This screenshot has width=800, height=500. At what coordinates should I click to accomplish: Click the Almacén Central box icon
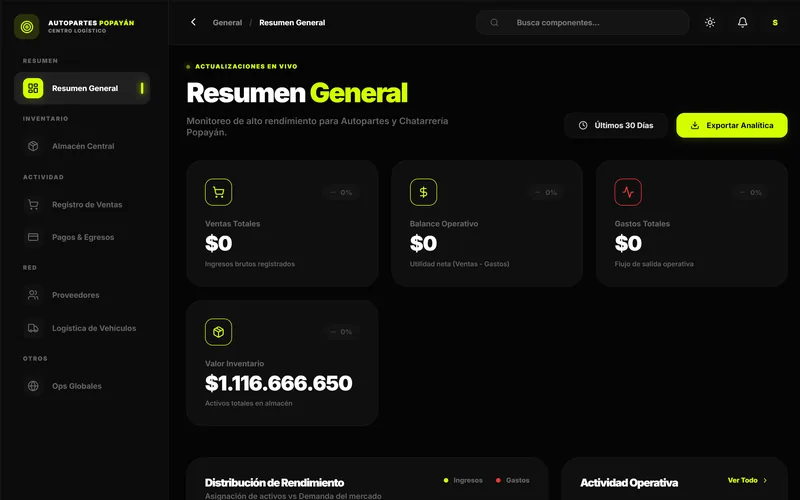(33, 146)
